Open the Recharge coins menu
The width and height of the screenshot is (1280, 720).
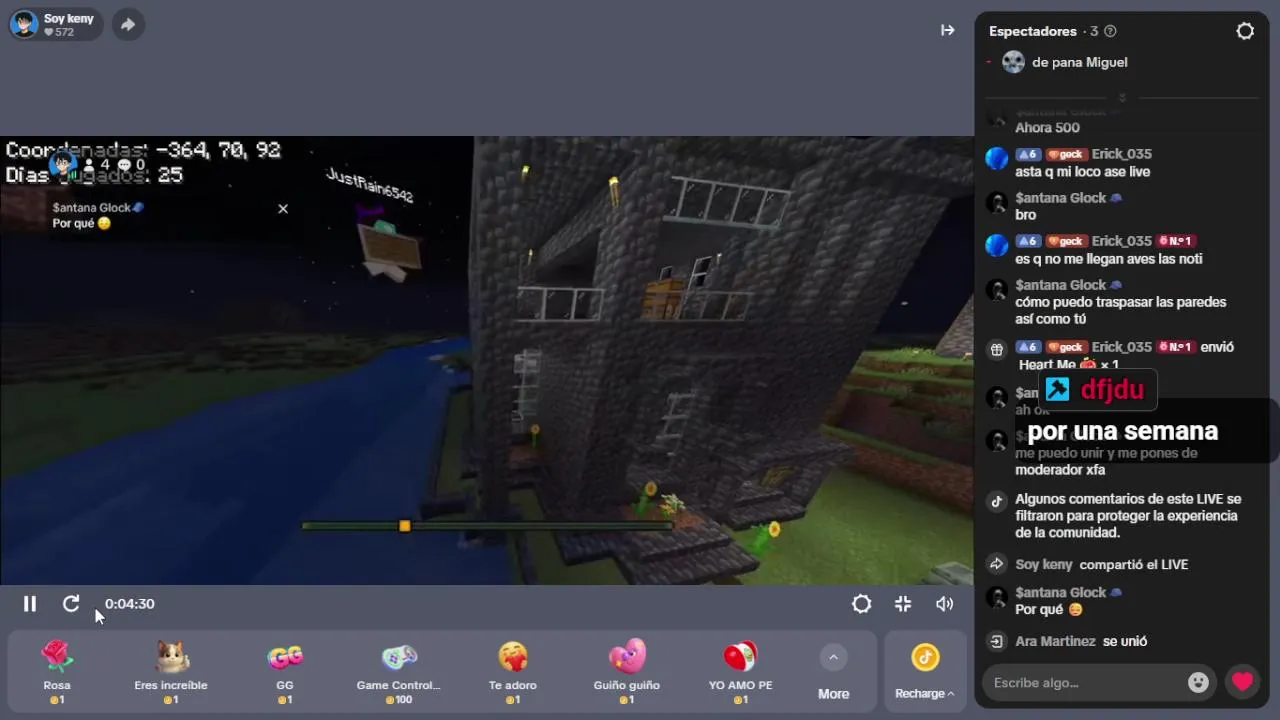[925, 672]
